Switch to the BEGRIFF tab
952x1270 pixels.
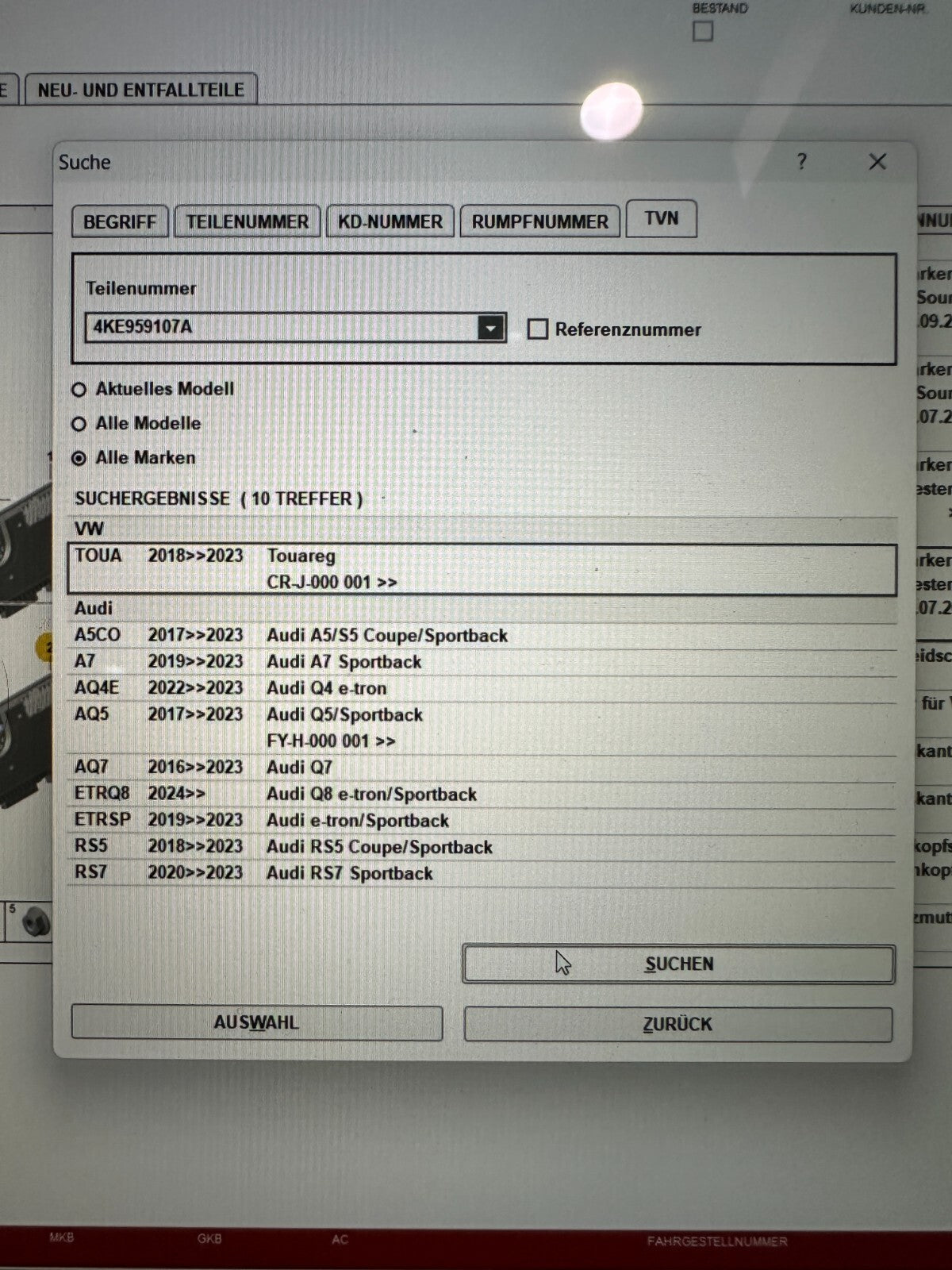(120, 221)
